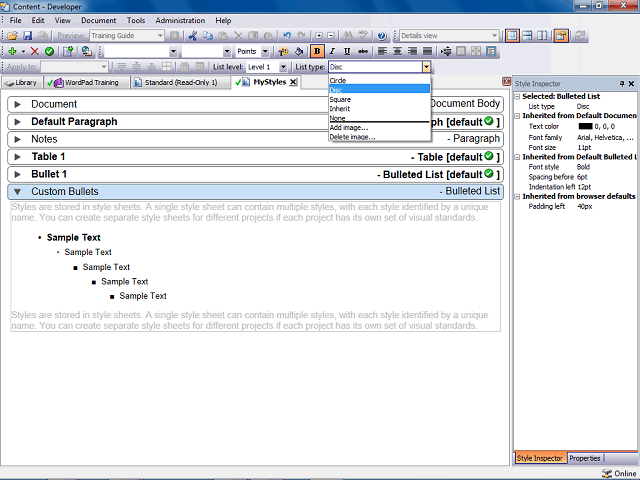Select Align right paragraph button
This screenshot has width=640, height=480.
tap(412, 51)
